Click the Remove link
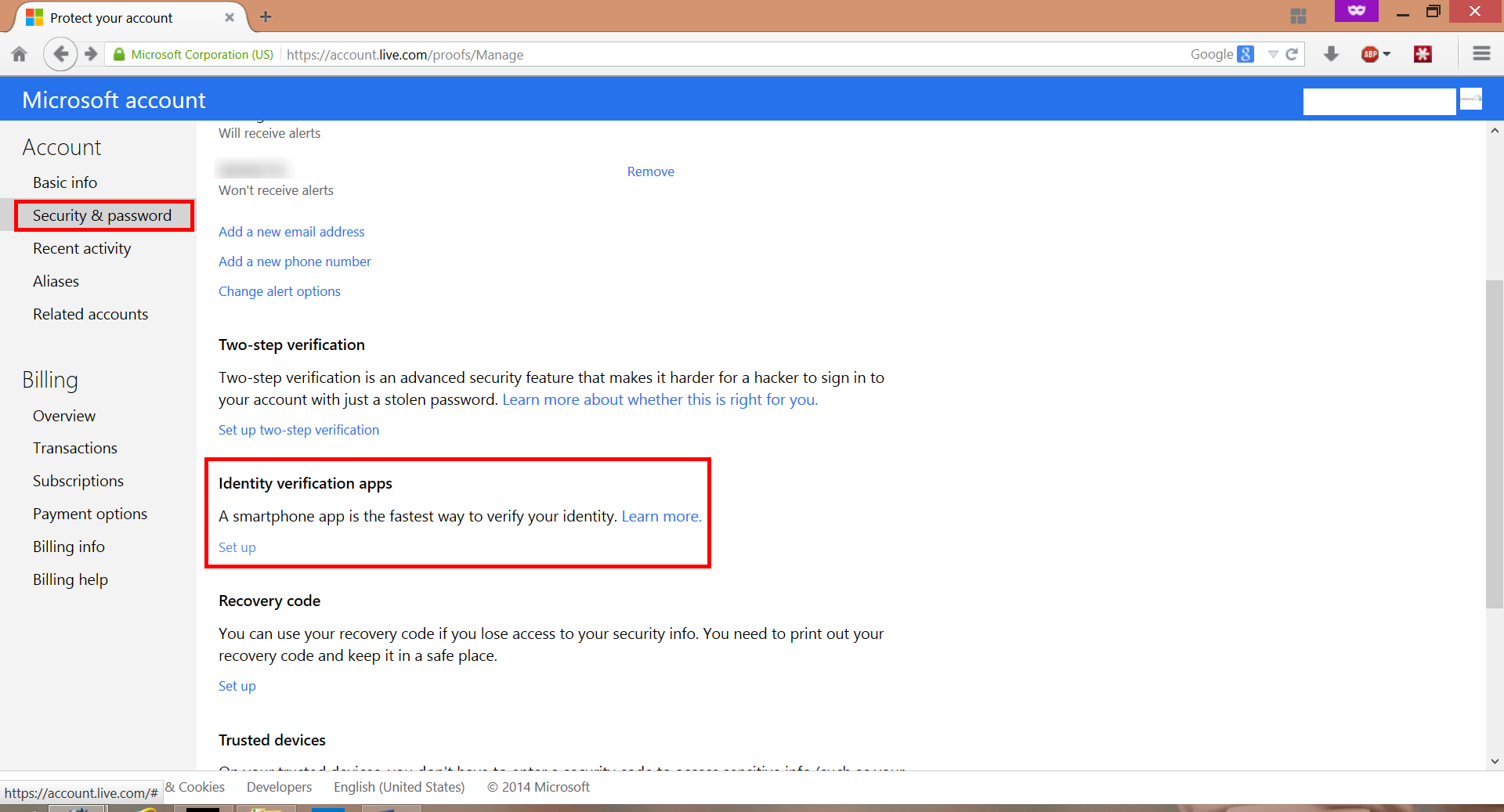The image size is (1504, 812). pyautogui.click(x=650, y=171)
